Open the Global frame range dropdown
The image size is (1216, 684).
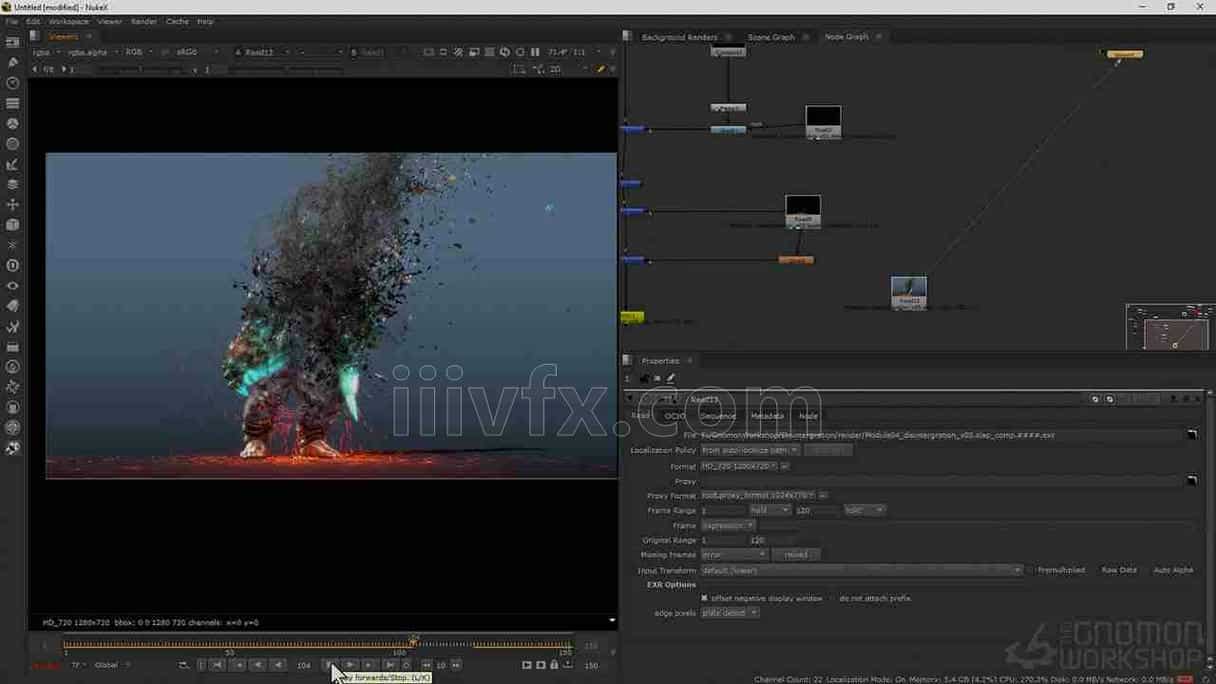(110, 665)
